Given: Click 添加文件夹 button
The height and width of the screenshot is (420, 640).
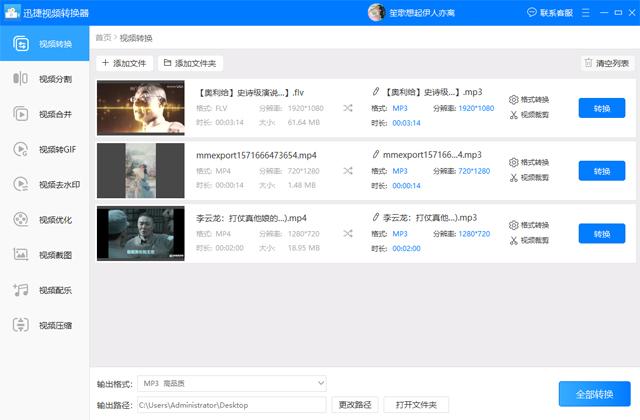Looking at the screenshot, I should click(x=190, y=63).
